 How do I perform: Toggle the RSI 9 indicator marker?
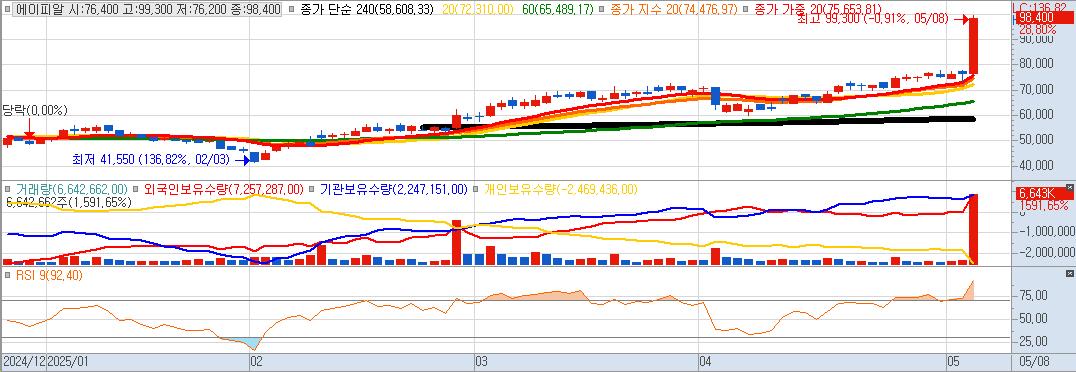pos(8,276)
